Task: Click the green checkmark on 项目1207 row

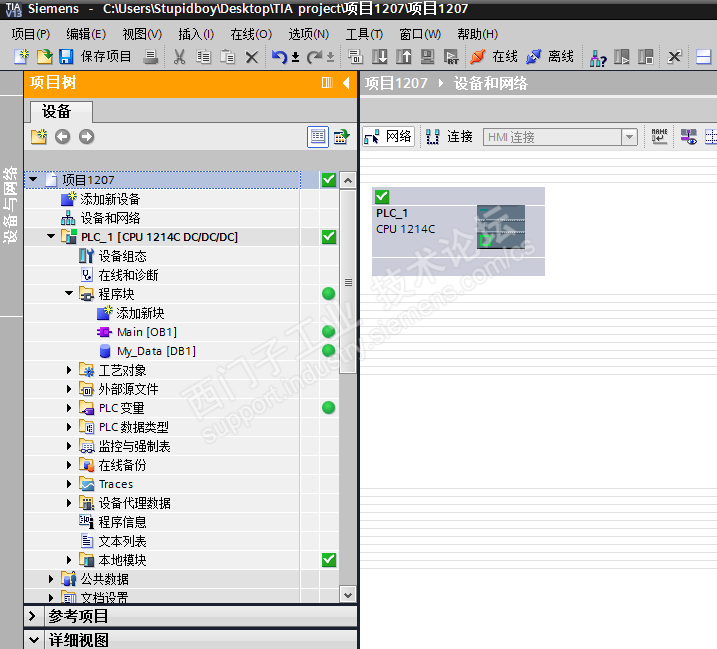Action: click(329, 180)
